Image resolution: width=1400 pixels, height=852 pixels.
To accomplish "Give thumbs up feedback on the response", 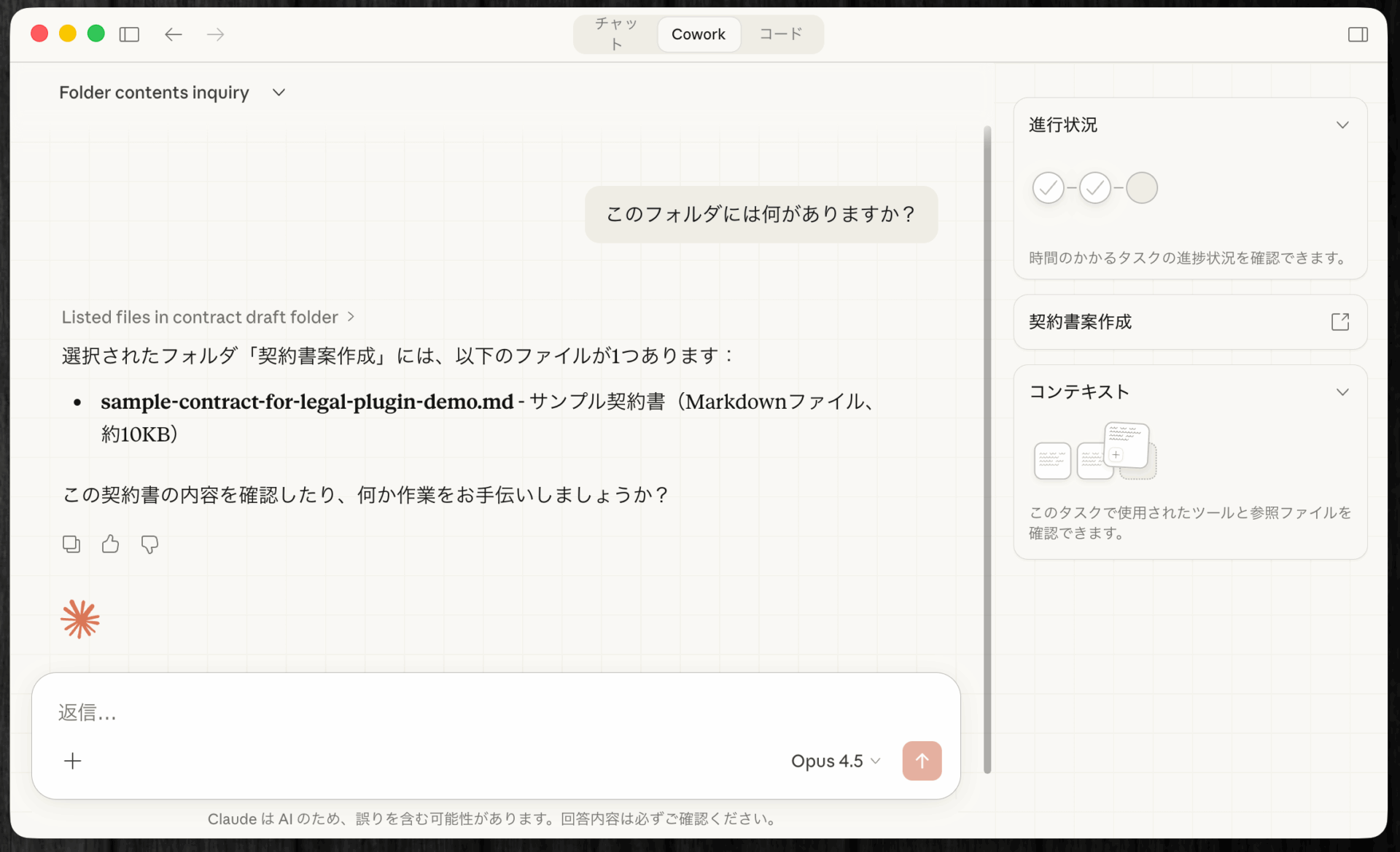I will pyautogui.click(x=110, y=544).
